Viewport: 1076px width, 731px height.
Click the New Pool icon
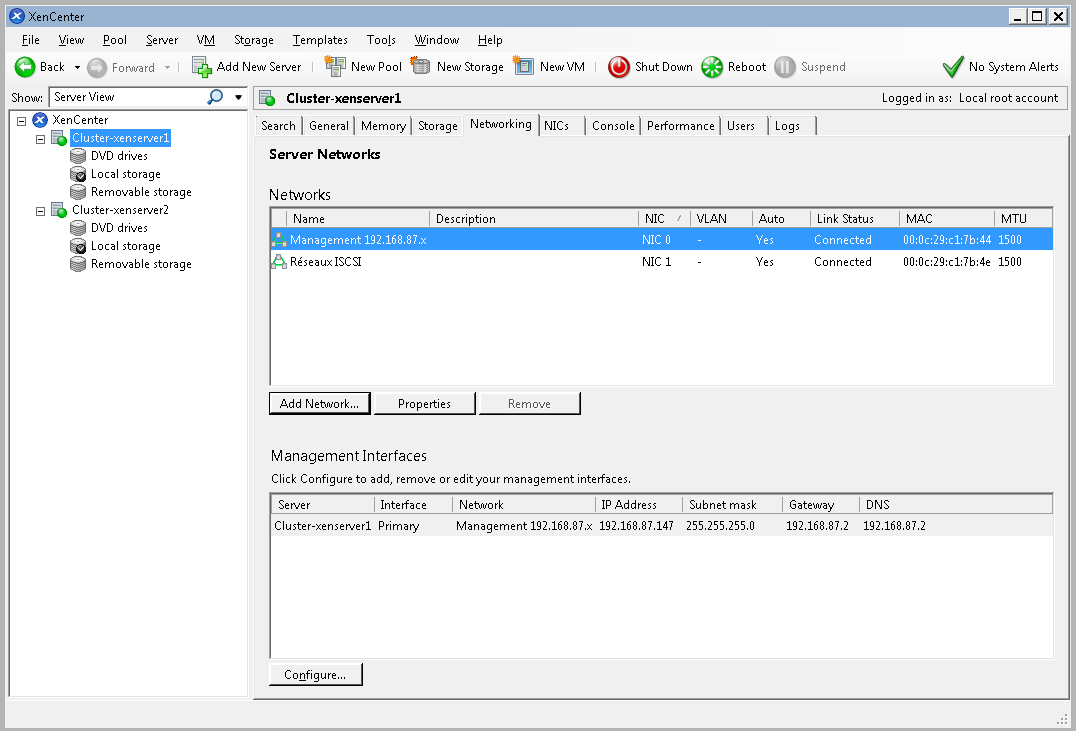(x=335, y=67)
